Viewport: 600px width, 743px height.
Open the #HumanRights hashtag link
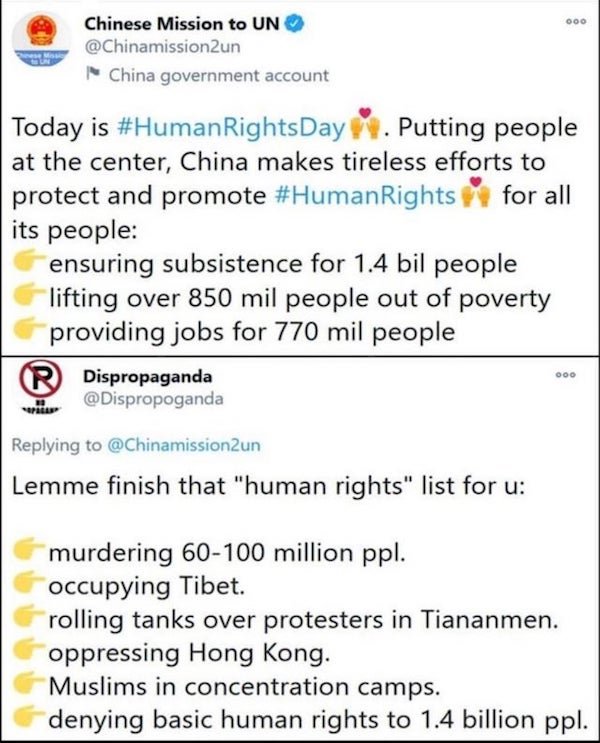[x=365, y=196]
